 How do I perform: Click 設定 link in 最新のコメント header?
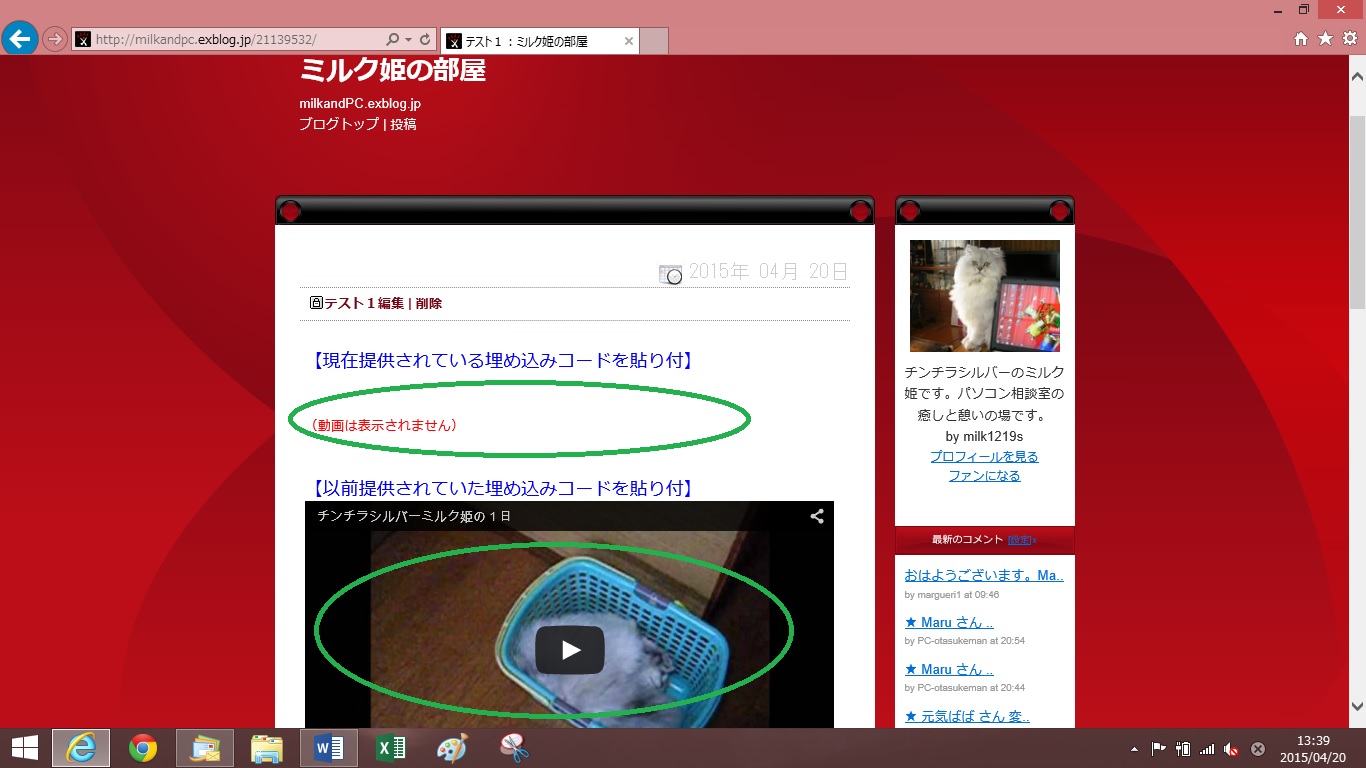[x=1020, y=540]
